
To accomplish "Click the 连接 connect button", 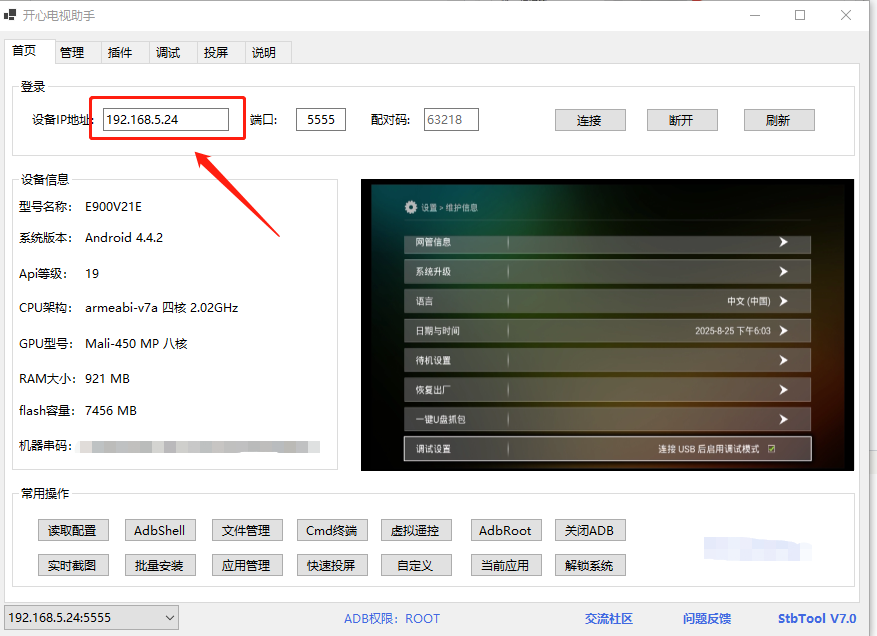I will click(x=590, y=120).
